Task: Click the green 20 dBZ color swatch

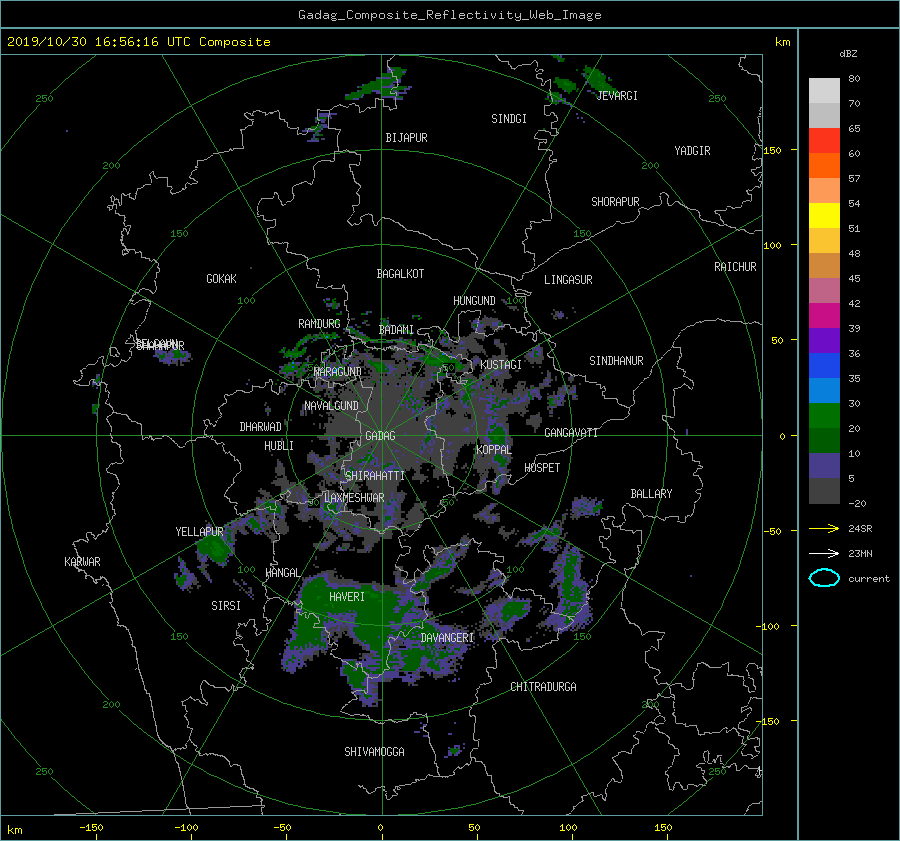Action: click(x=824, y=415)
